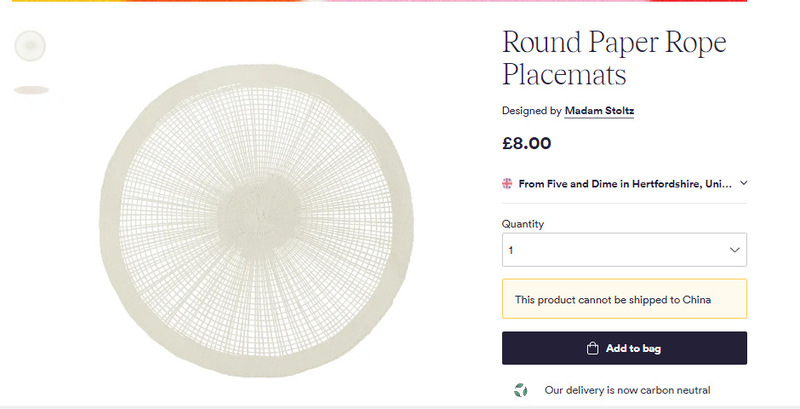The image size is (800, 409).
Task: Click the Quantity dropdown chevron arrow
Action: click(x=734, y=250)
